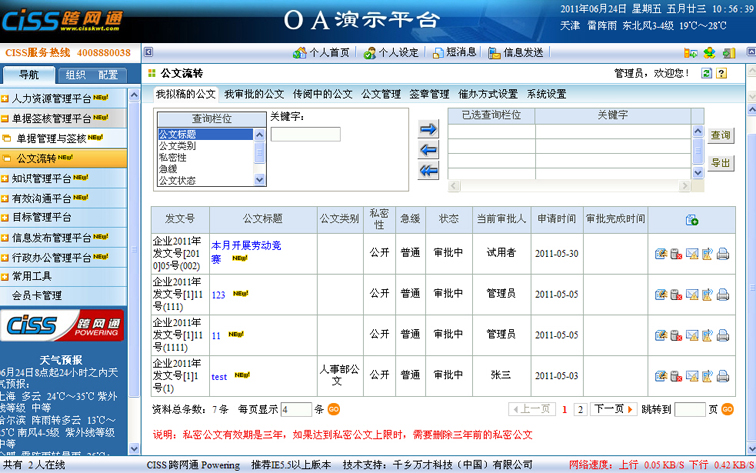This screenshot has height=473, width=756.
Task: Click the edit icon for the test document
Action: (661, 377)
